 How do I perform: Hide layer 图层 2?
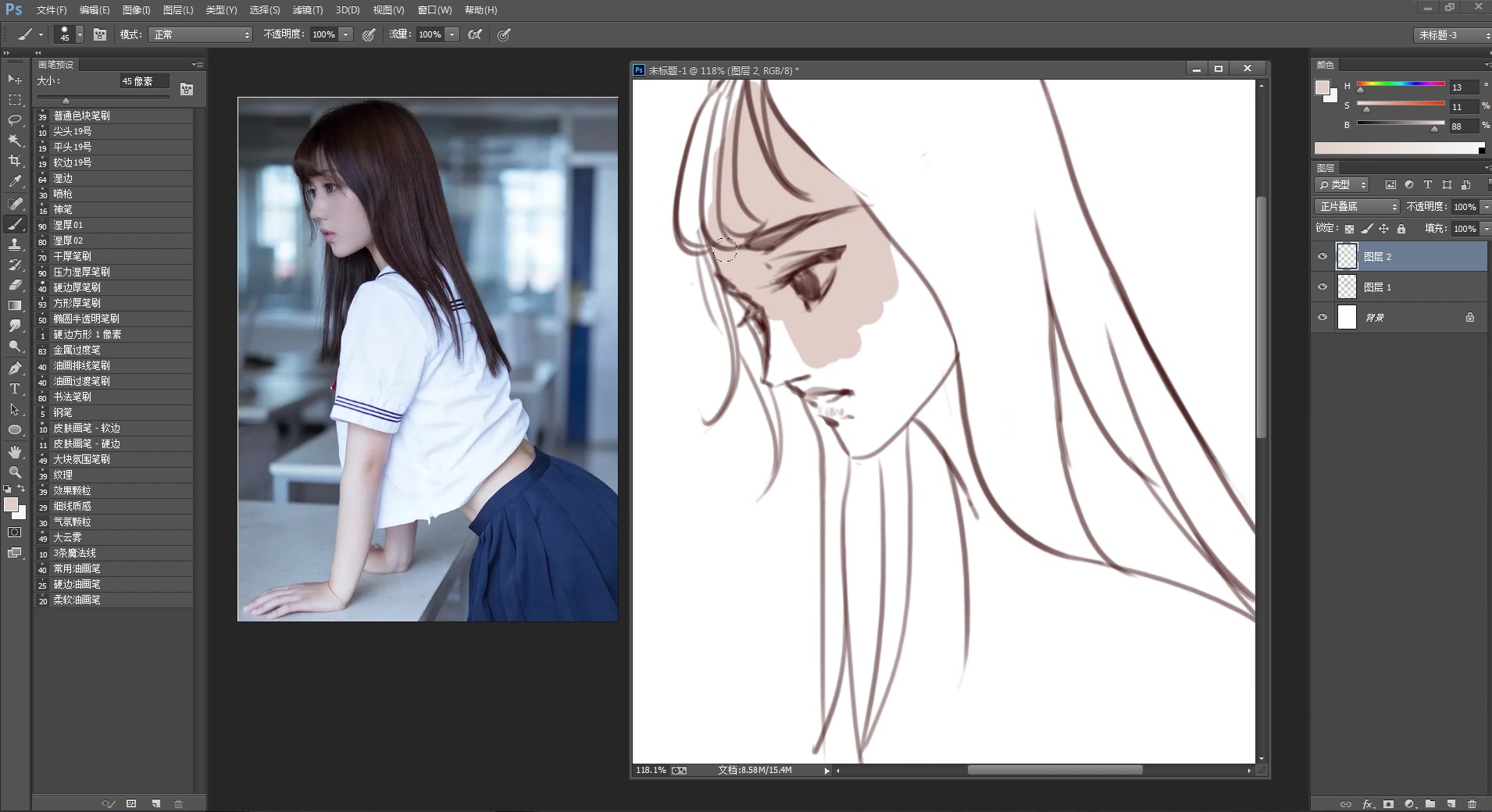[1322, 256]
